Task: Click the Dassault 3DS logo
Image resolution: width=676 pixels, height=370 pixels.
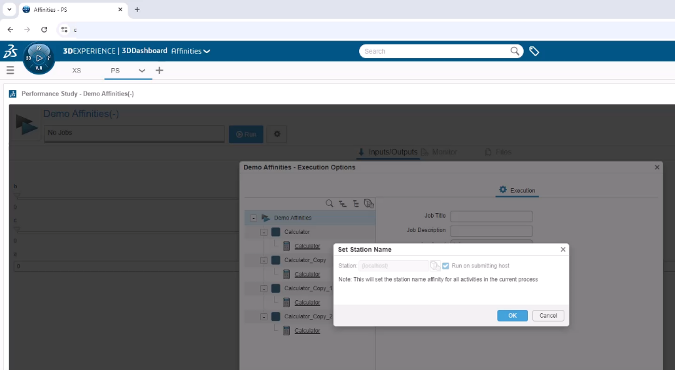Action: (x=10, y=51)
